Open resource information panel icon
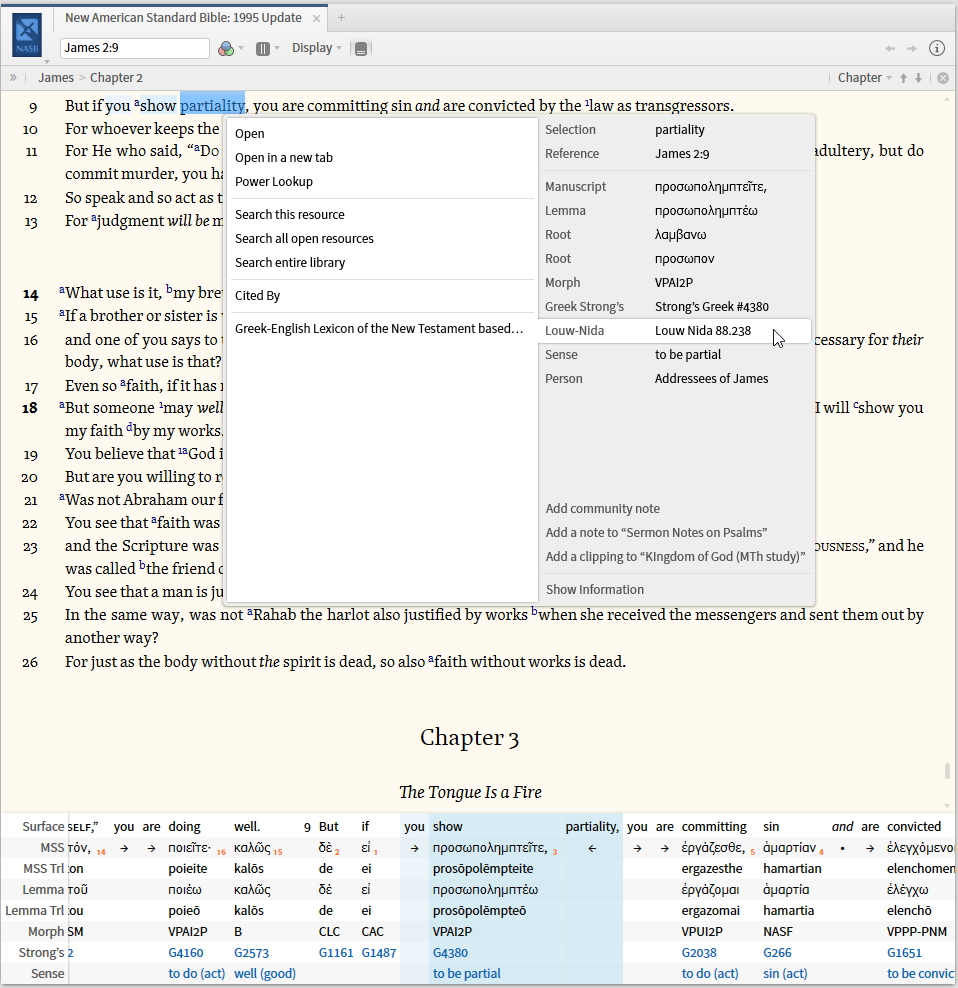 click(937, 49)
